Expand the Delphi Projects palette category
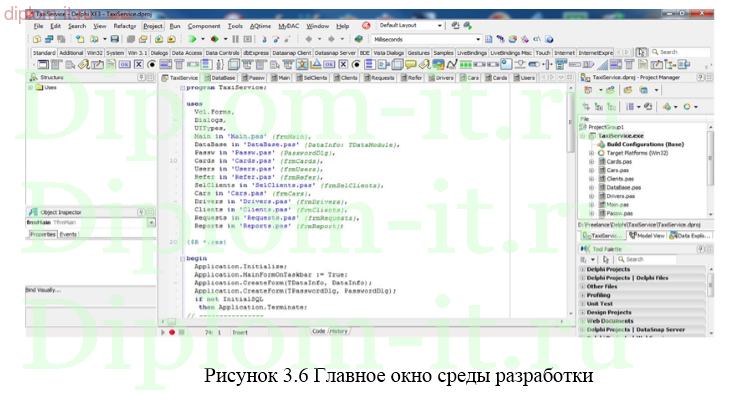Image resolution: width=739 pixels, height=400 pixels. [x=583, y=269]
